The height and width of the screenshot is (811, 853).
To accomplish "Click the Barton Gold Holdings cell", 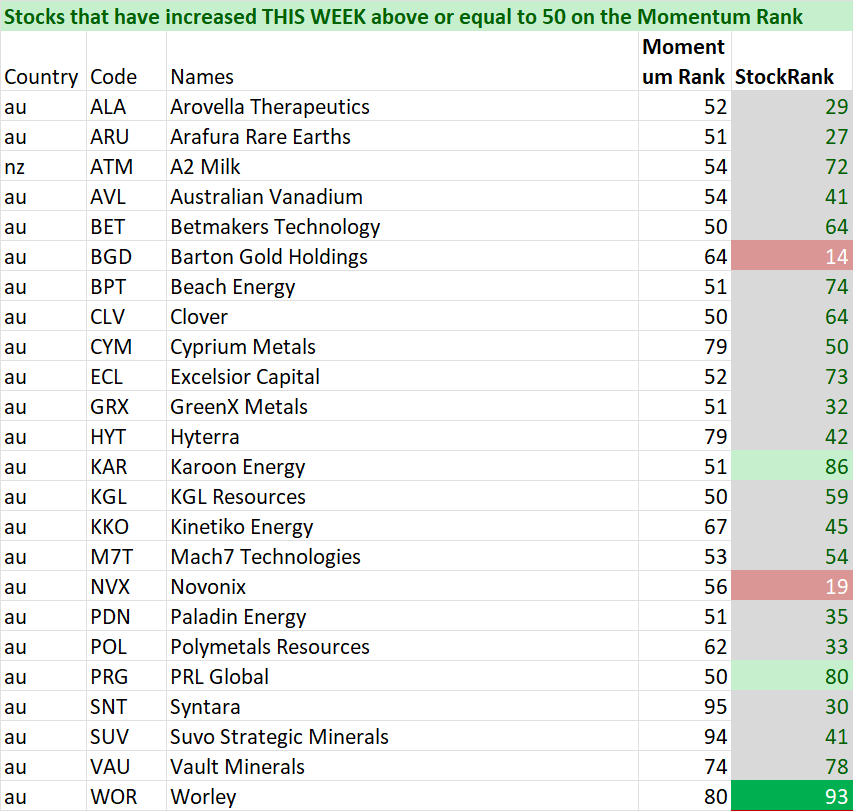I will [x=402, y=256].
